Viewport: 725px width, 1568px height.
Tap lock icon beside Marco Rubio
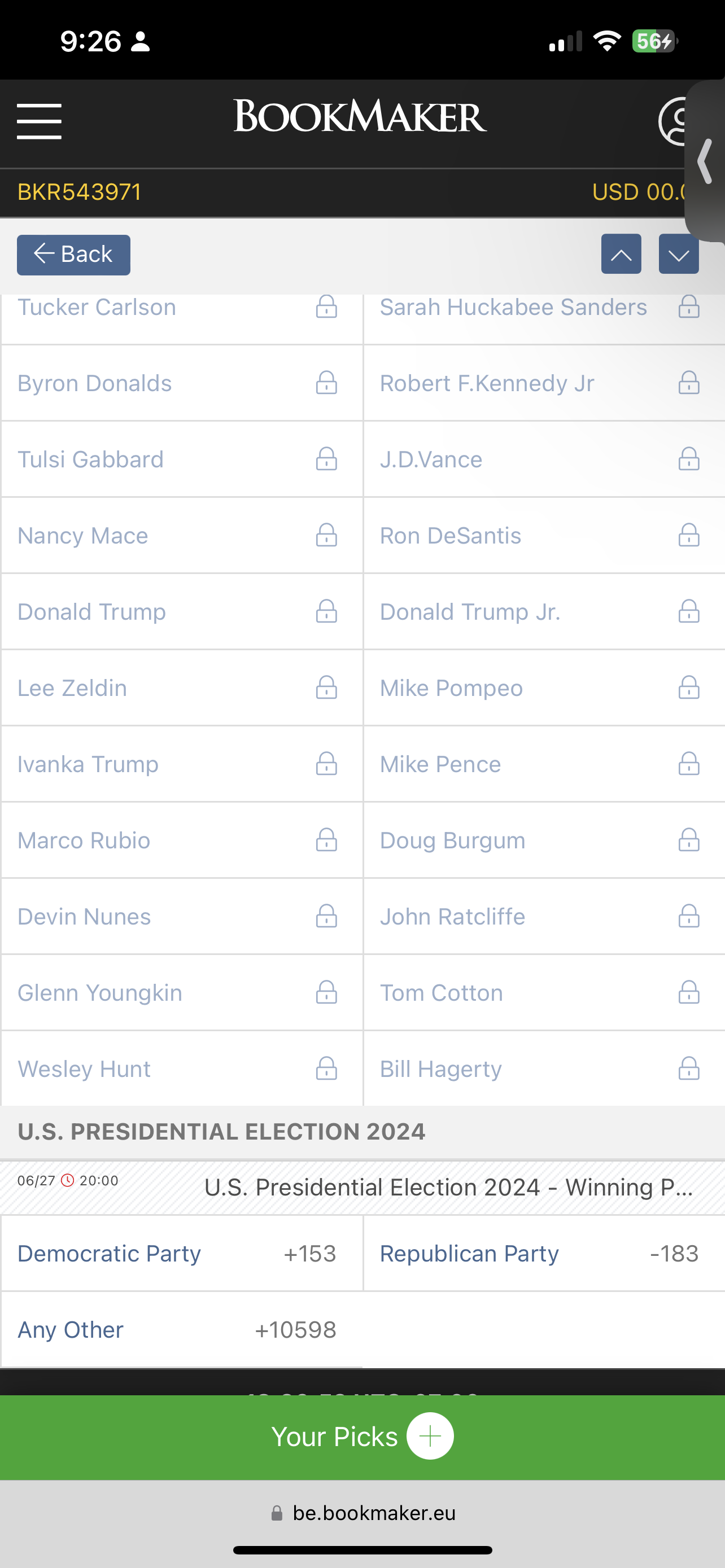coord(326,840)
